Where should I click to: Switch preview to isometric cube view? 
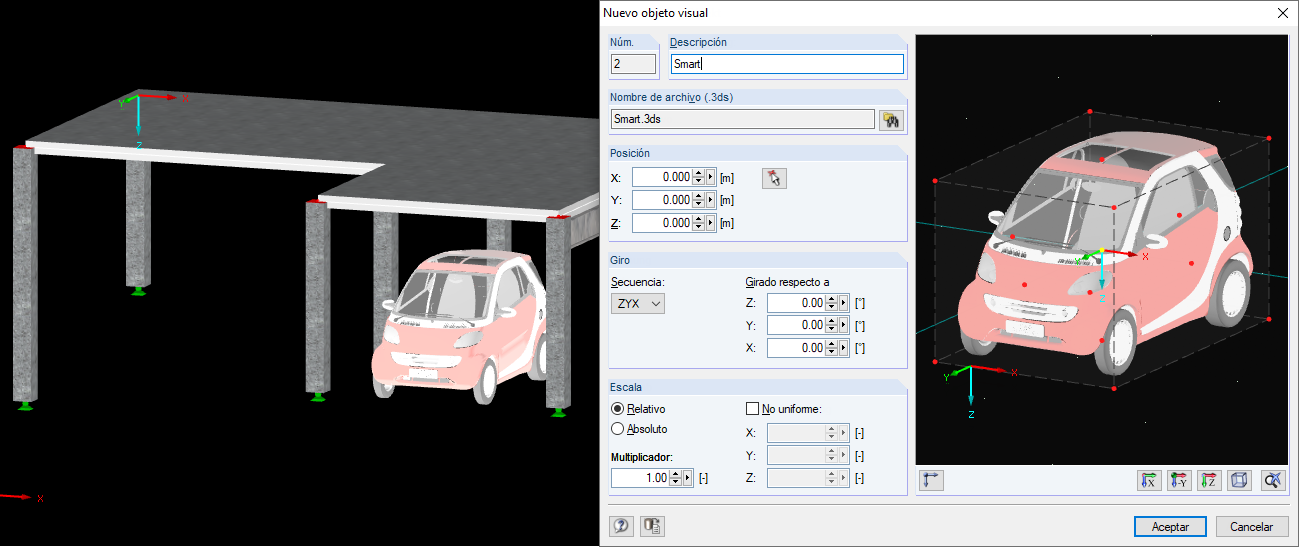point(1239,480)
